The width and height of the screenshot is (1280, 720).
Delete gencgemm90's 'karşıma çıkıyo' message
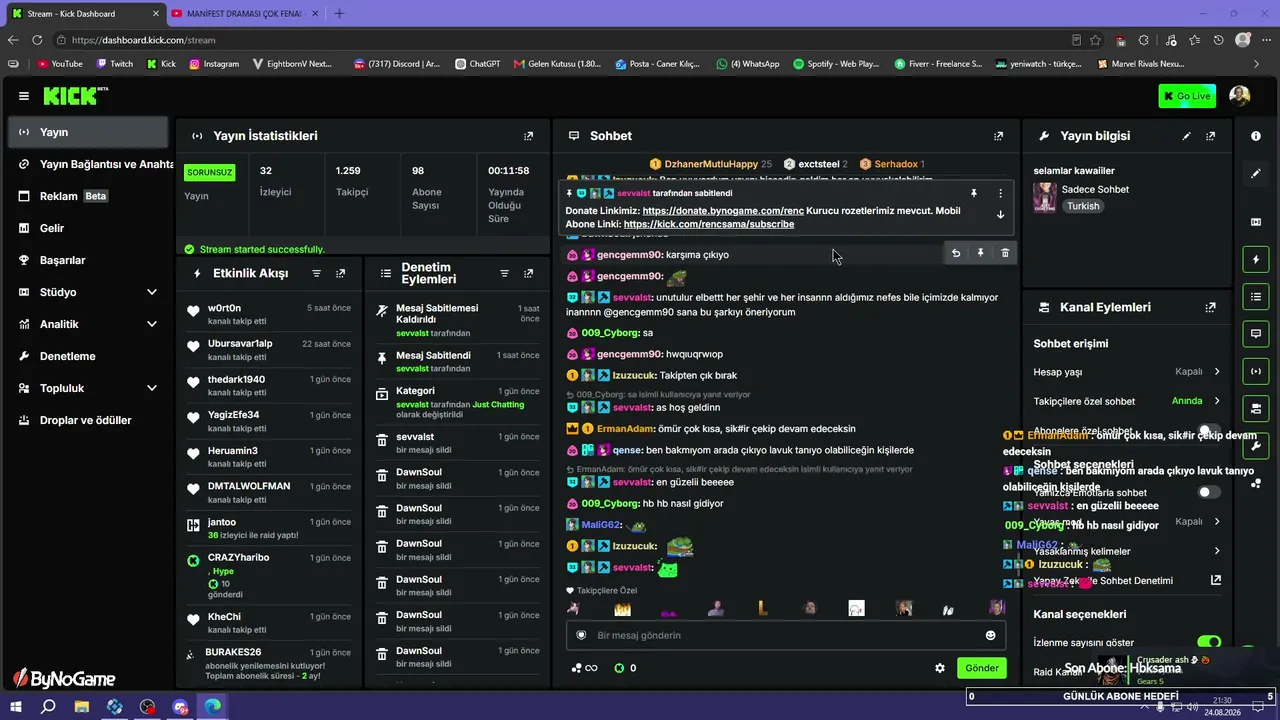(1005, 254)
